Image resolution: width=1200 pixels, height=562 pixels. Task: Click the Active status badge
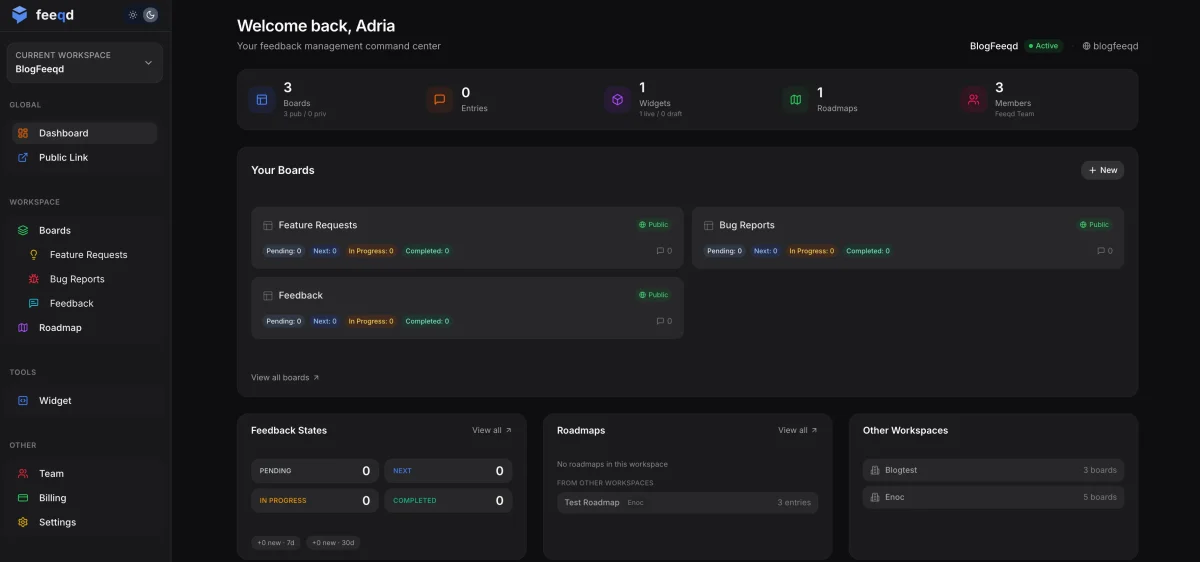click(x=1043, y=46)
